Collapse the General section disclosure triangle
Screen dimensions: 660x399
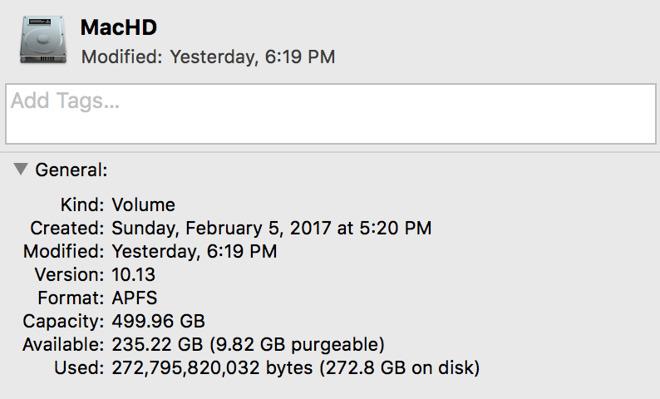click(20, 169)
